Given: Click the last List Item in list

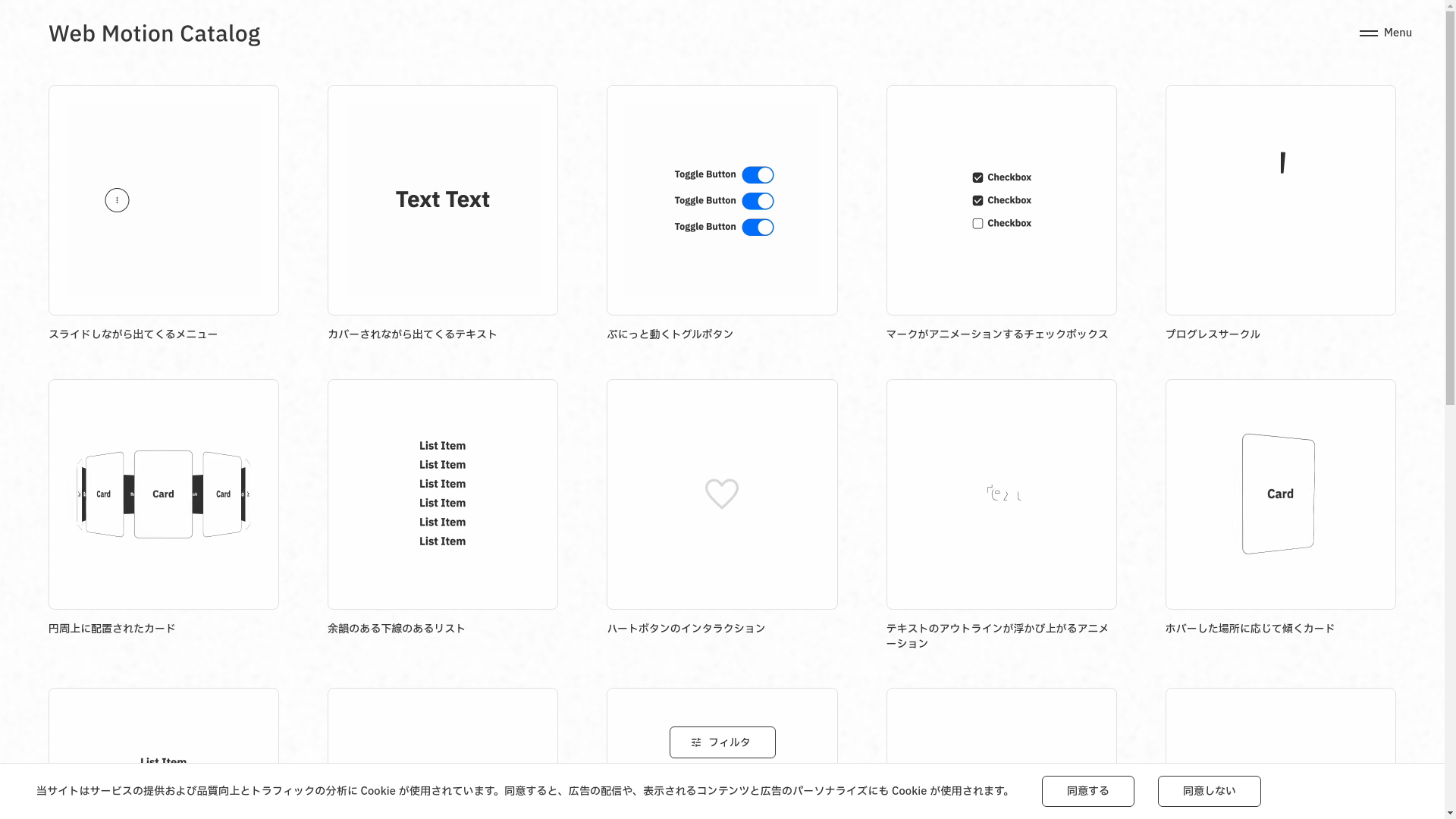Looking at the screenshot, I should point(443,541).
